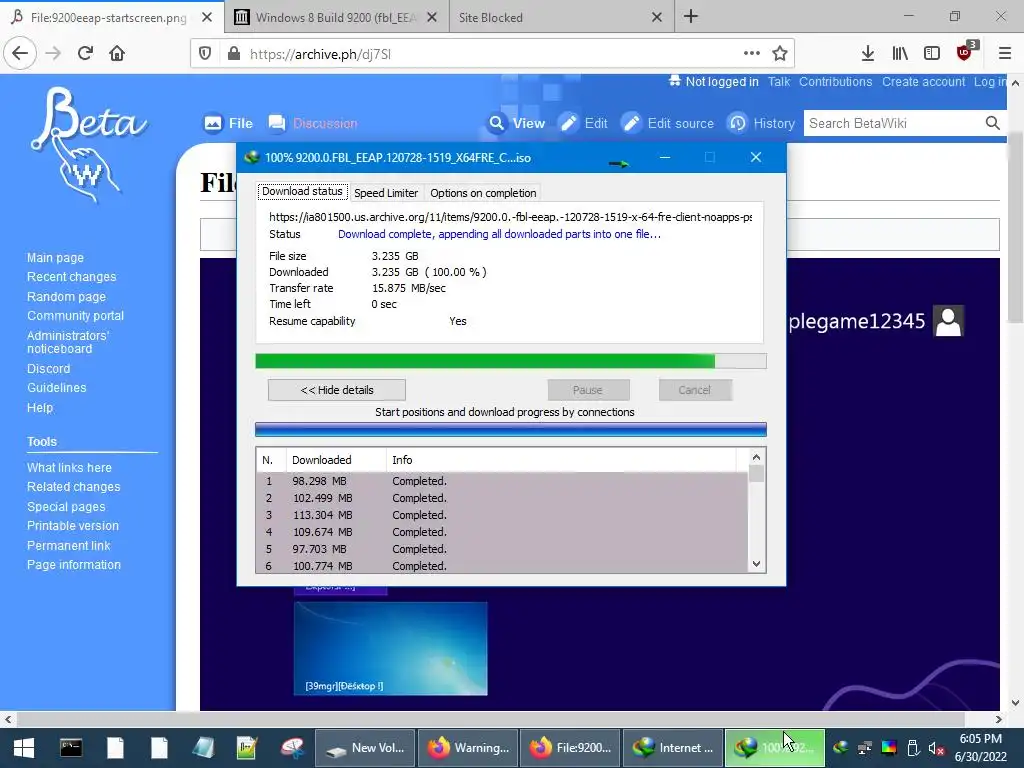The width and height of the screenshot is (1024, 768).
Task: Click the network tray icon
Action: click(x=865, y=748)
